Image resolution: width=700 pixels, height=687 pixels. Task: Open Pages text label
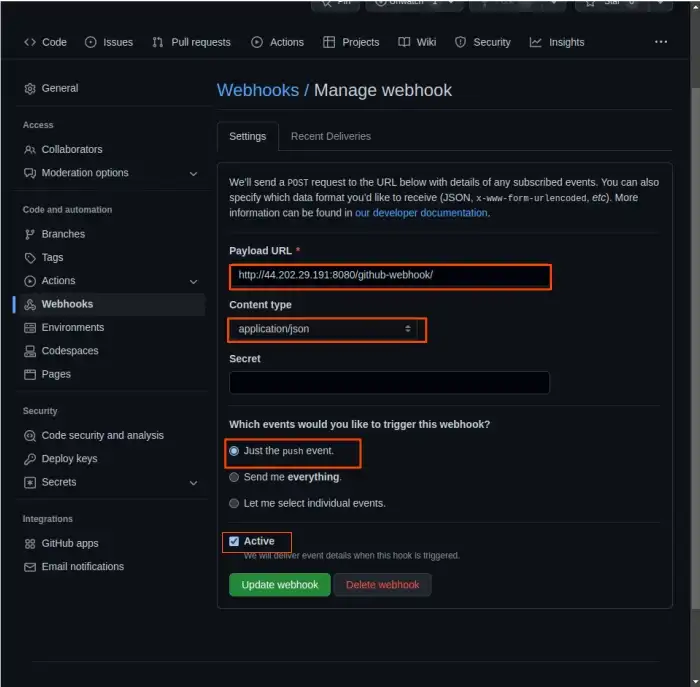[56, 374]
